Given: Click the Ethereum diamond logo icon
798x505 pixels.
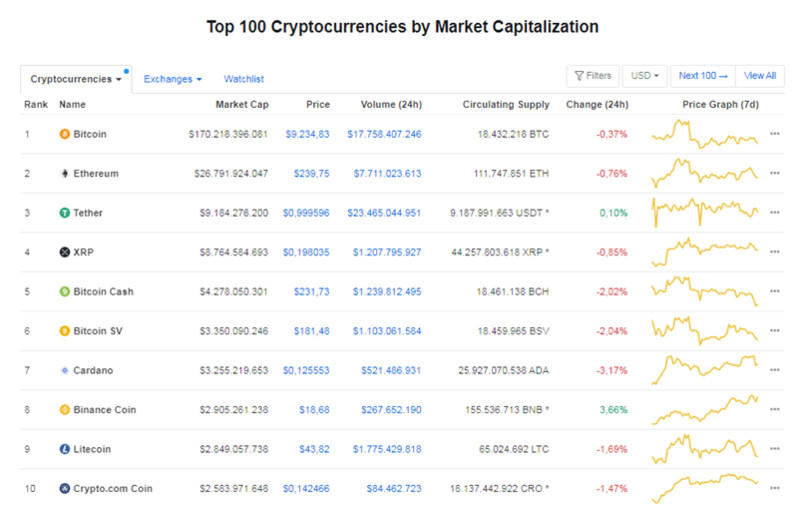Looking at the screenshot, I should pos(65,173).
